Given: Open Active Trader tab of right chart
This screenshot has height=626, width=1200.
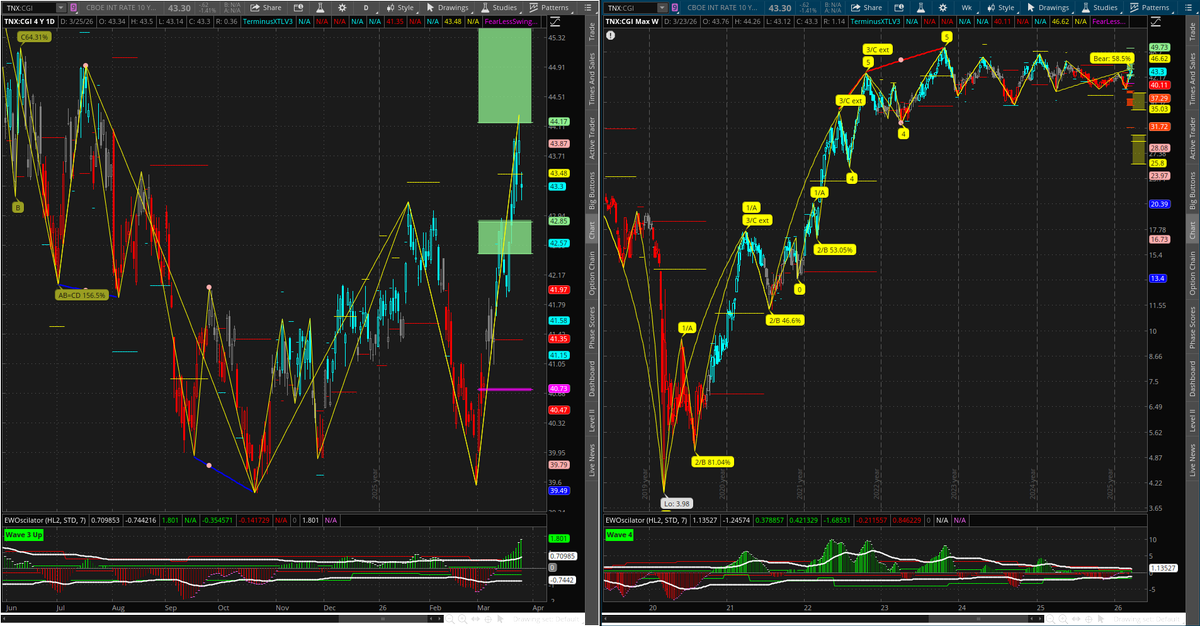Looking at the screenshot, I should [1192, 138].
